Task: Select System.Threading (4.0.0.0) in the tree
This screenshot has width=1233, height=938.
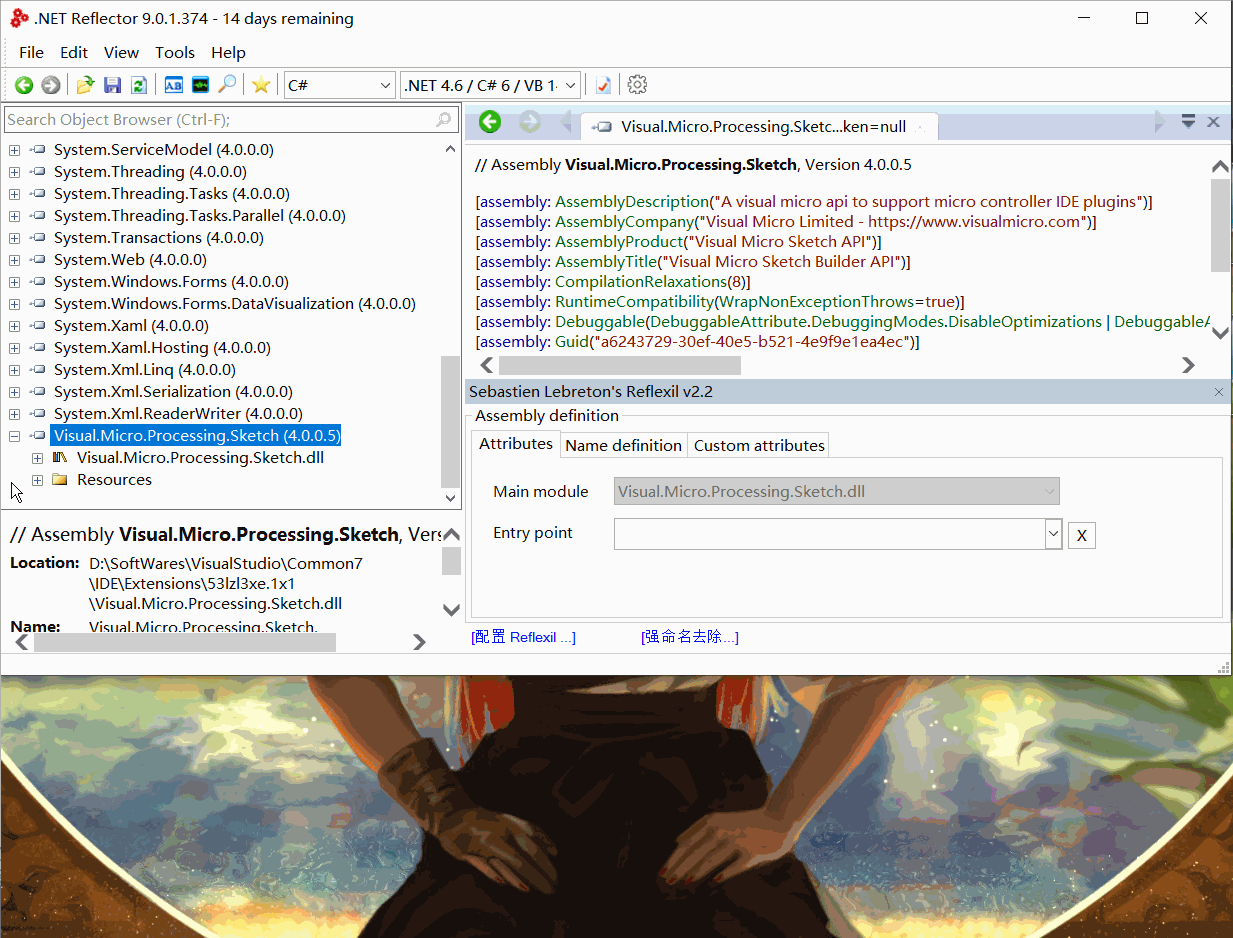Action: tap(149, 172)
